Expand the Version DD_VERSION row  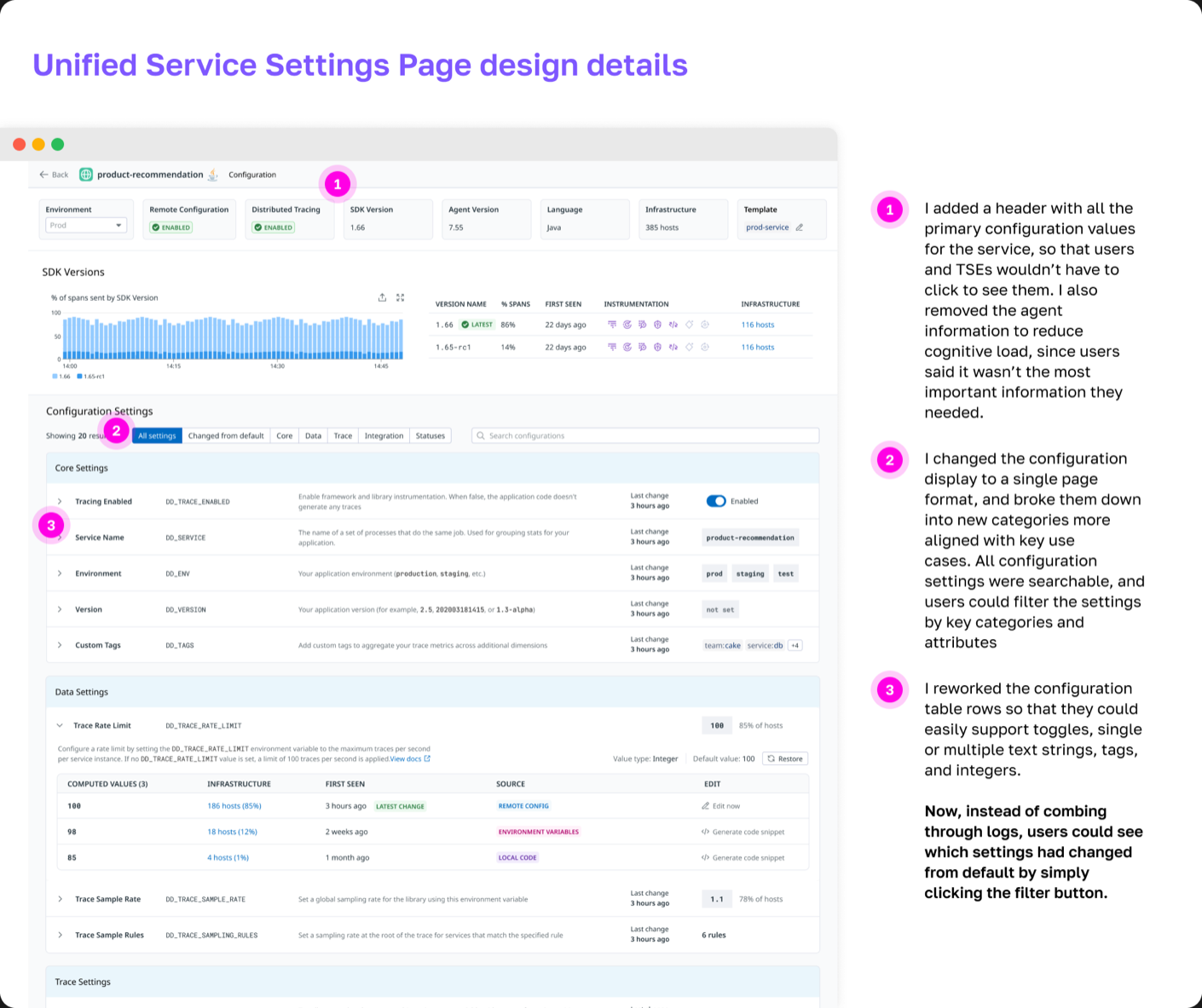point(60,609)
